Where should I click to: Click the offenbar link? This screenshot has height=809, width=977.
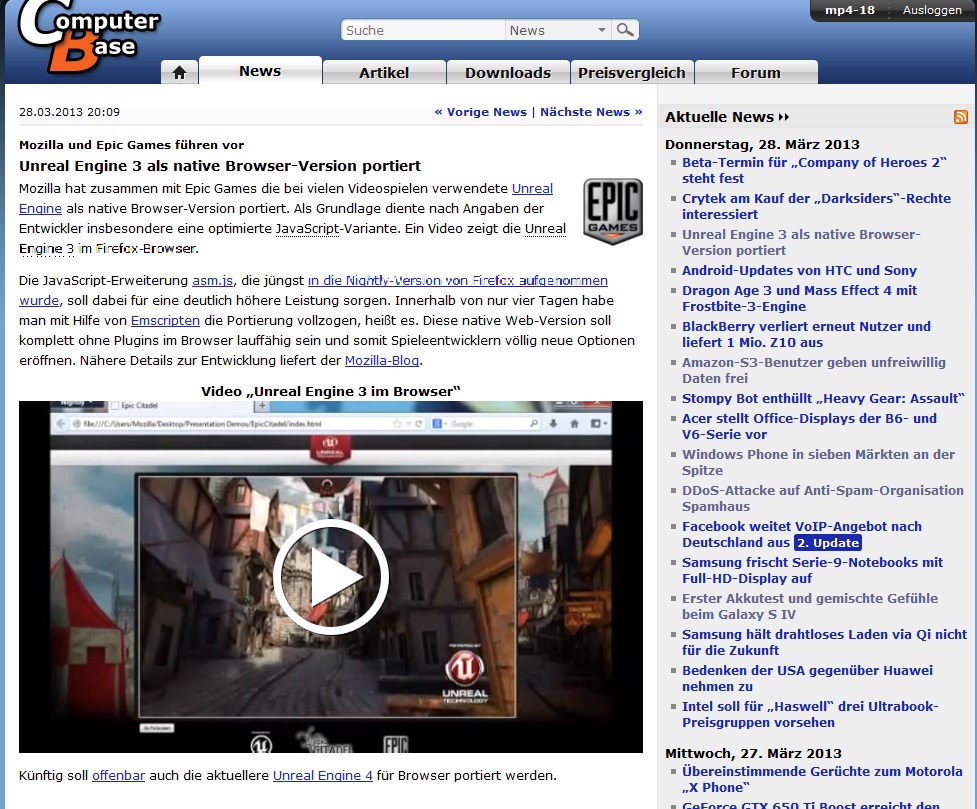point(118,775)
